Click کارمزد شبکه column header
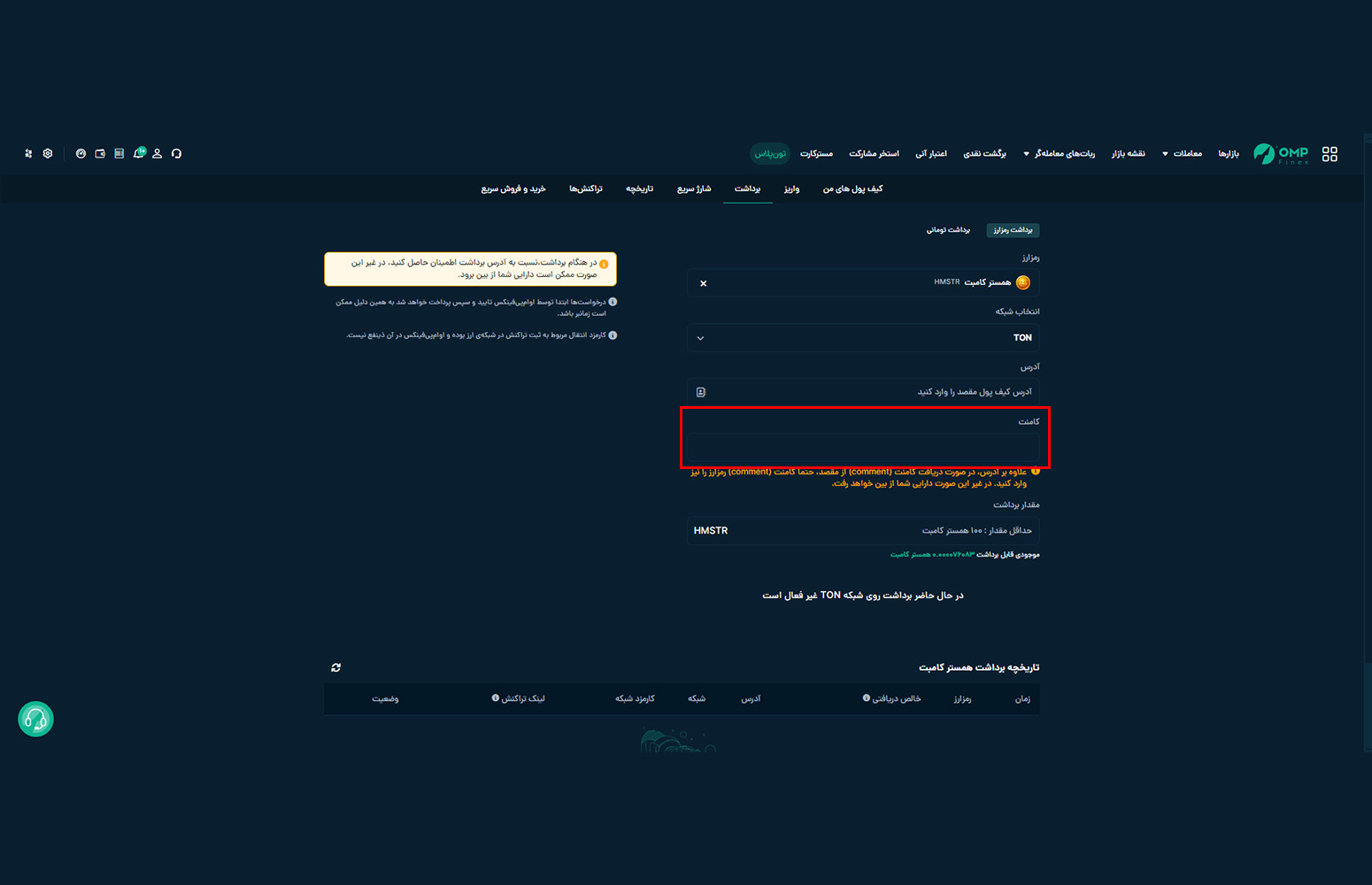The image size is (1372, 885). pyautogui.click(x=635, y=699)
